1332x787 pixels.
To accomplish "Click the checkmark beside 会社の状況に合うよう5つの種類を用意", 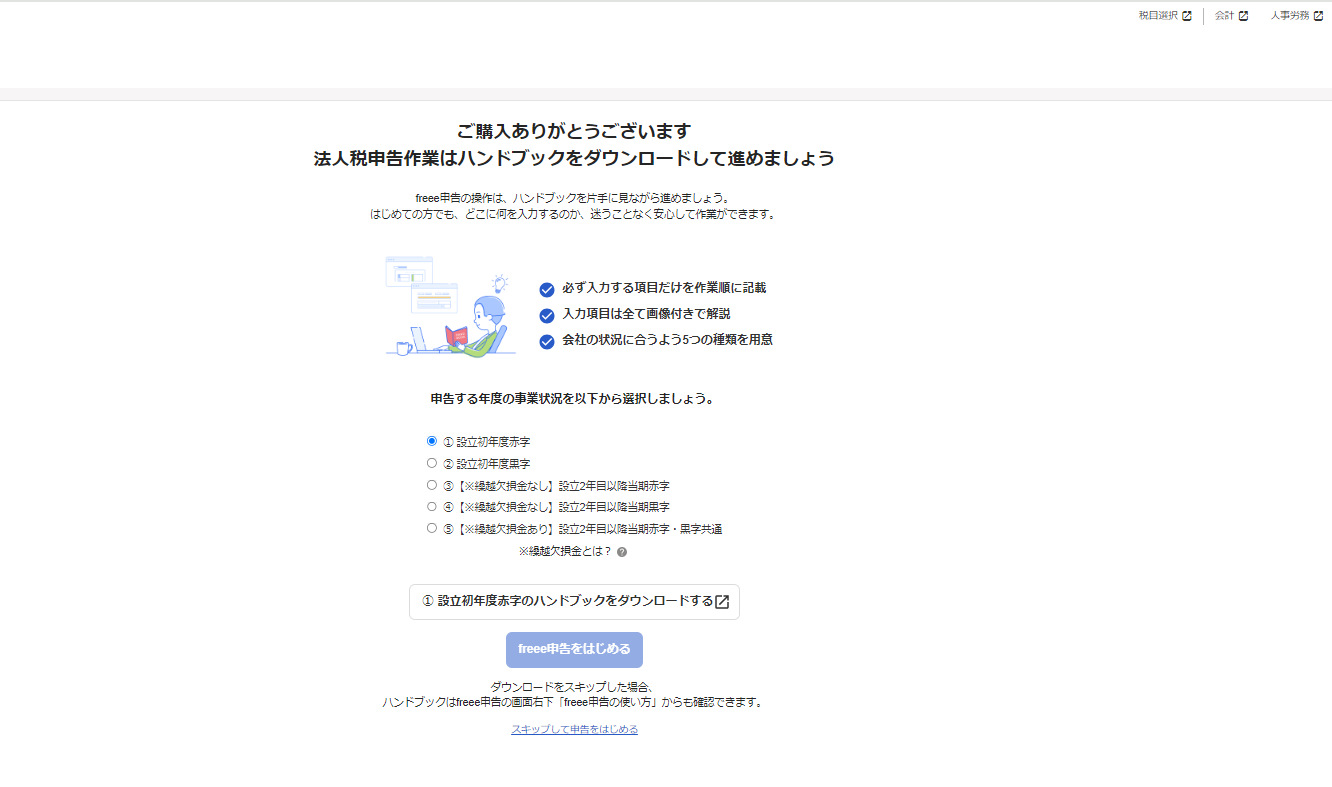I will point(547,342).
